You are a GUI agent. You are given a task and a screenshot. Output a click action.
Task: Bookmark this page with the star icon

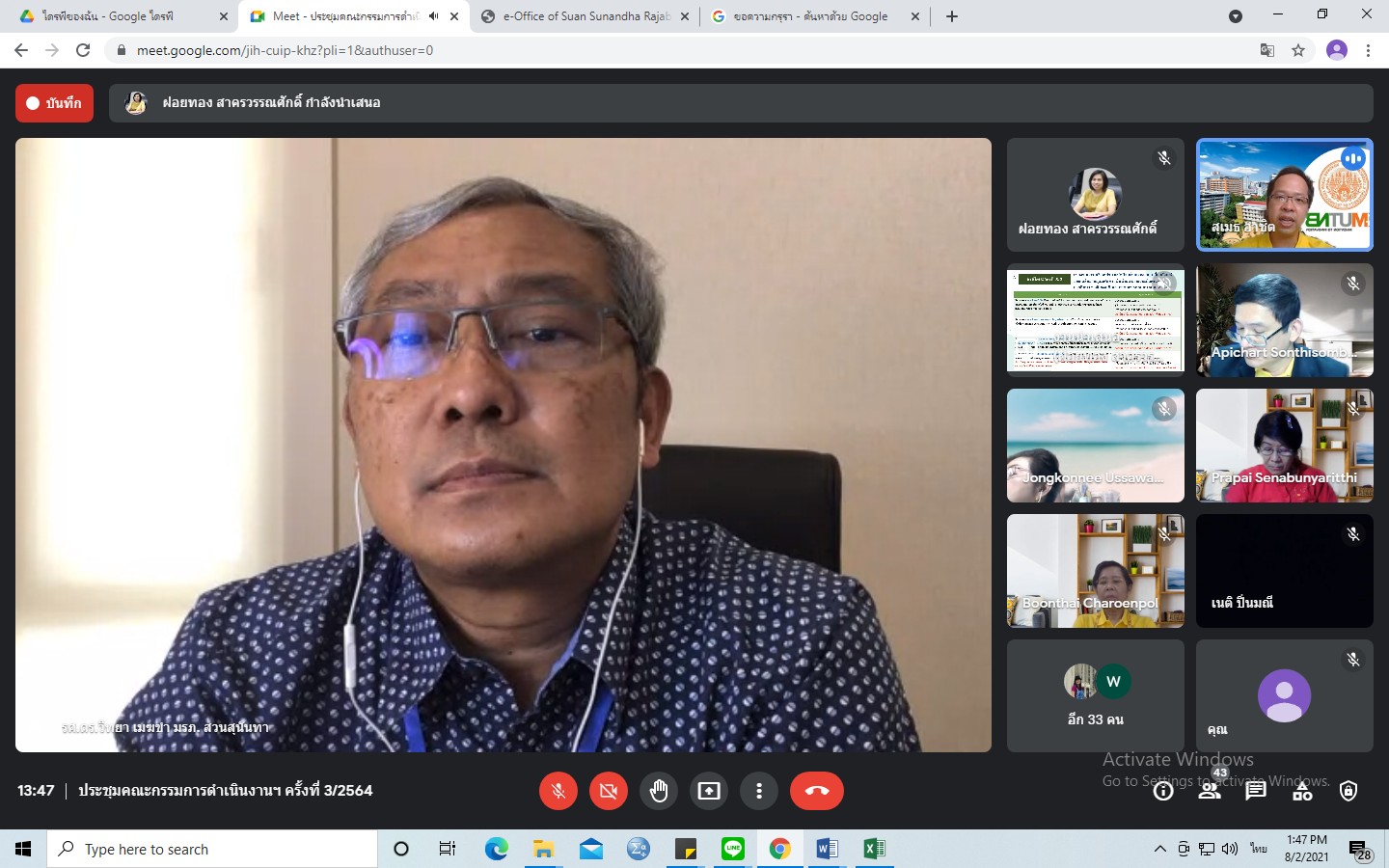click(1298, 50)
